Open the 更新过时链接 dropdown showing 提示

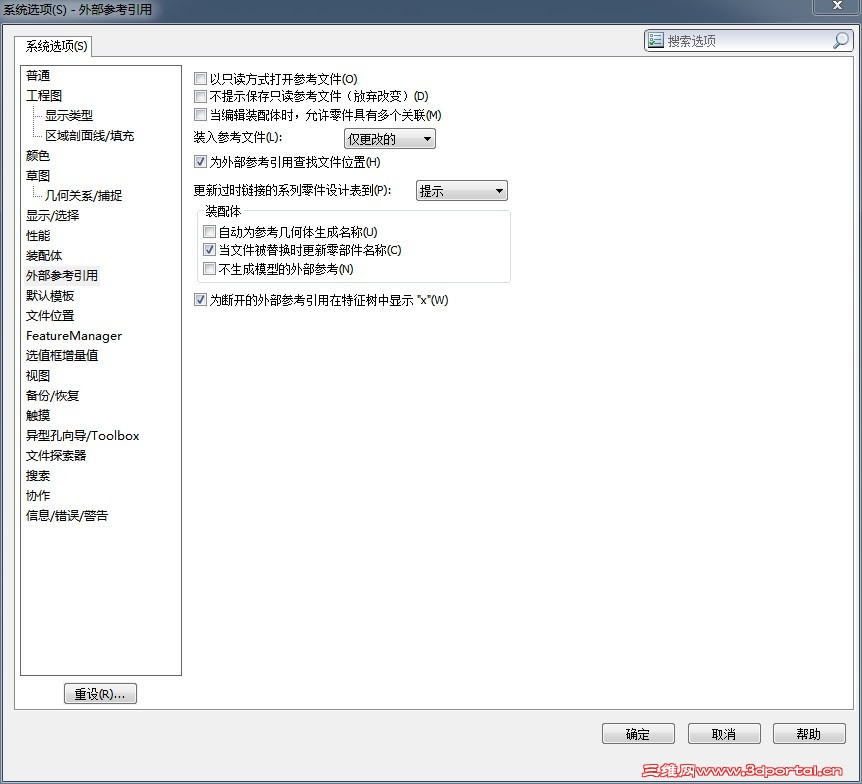point(461,191)
